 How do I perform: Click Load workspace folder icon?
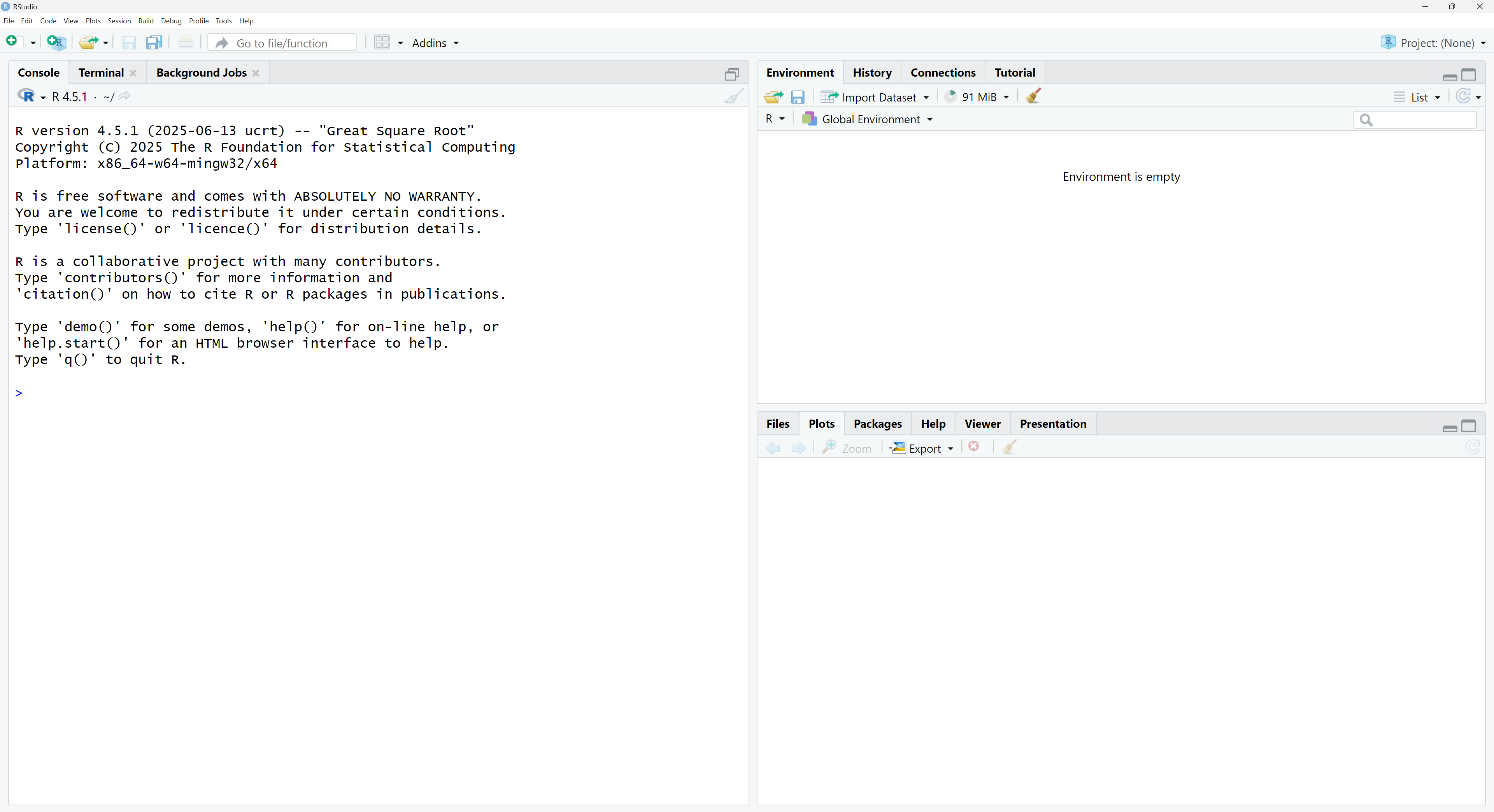(x=773, y=97)
